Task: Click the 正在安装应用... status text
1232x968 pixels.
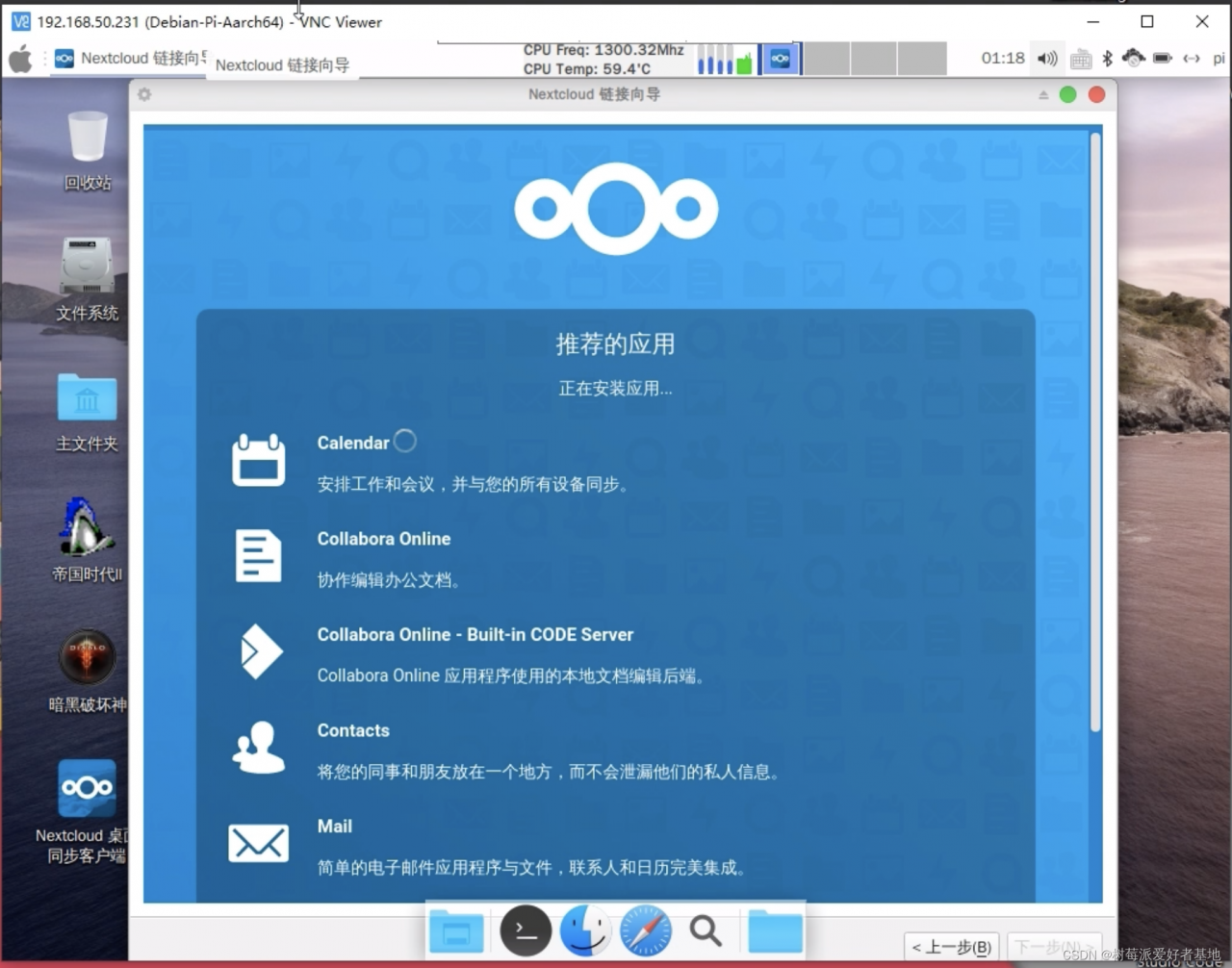Action: (616, 389)
